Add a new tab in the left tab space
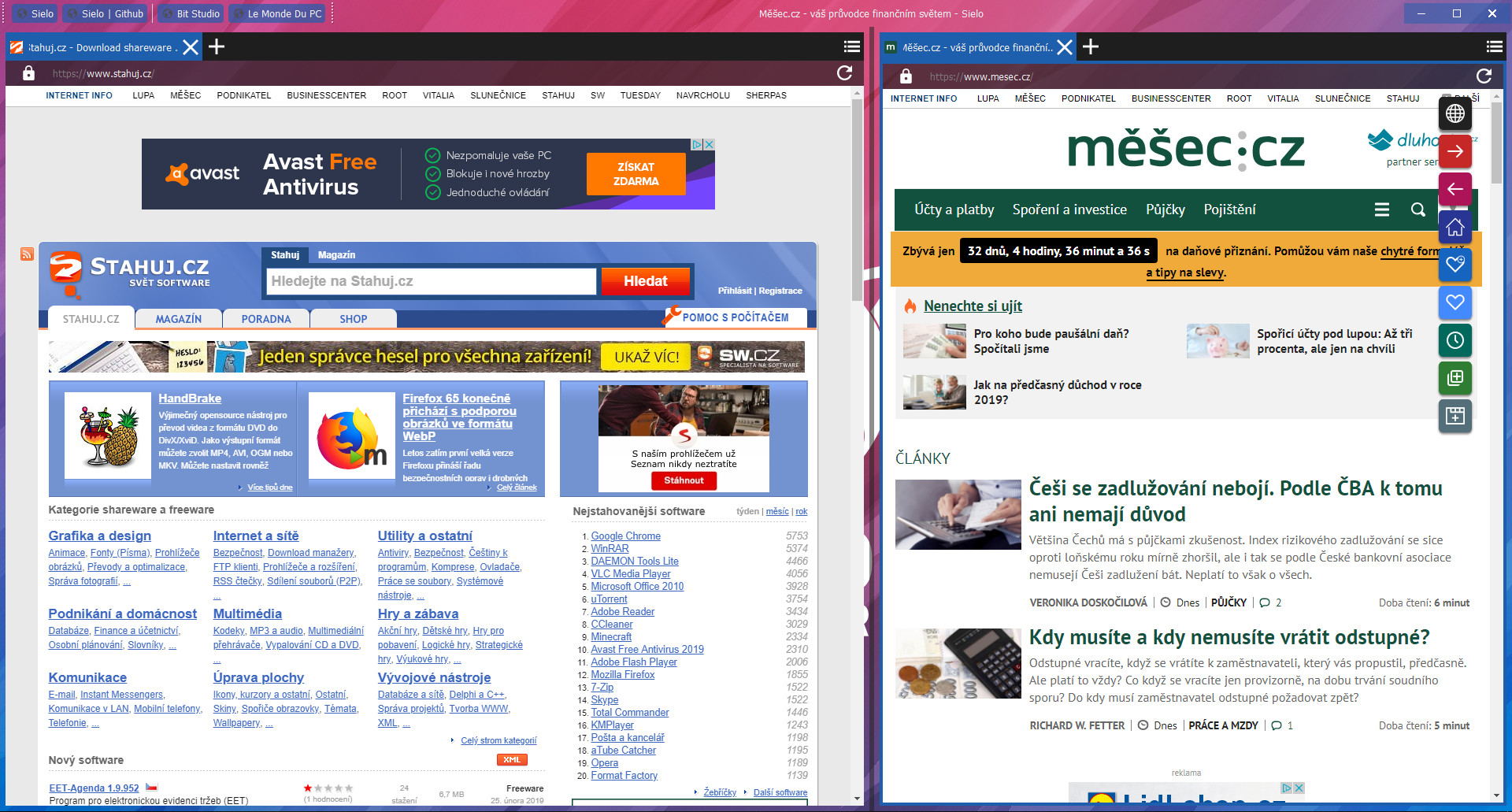 tap(217, 47)
